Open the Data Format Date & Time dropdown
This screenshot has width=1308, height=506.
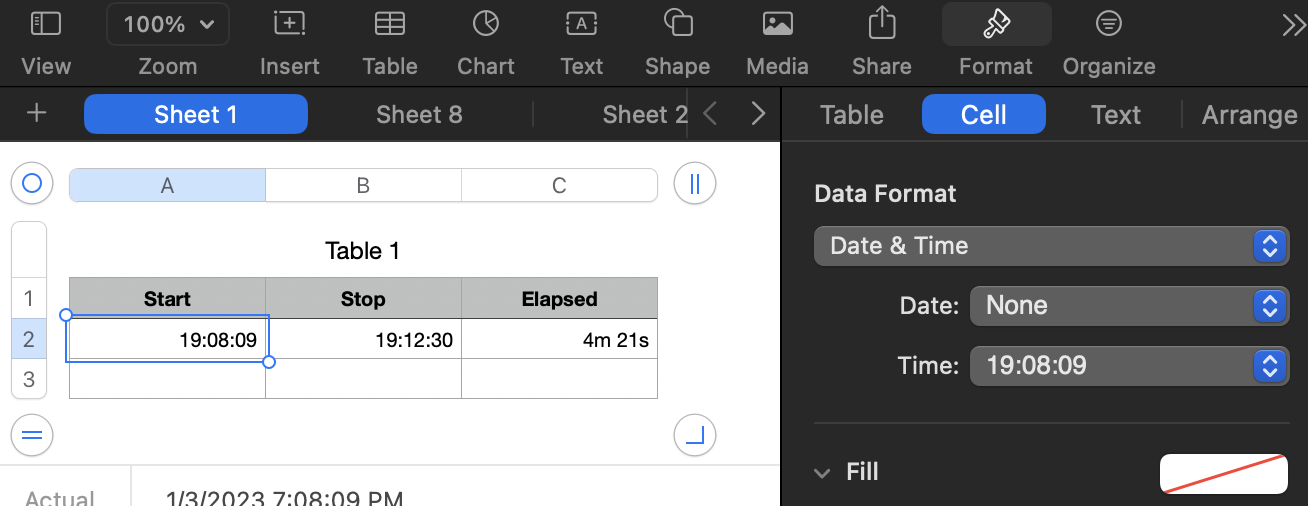(1051, 246)
